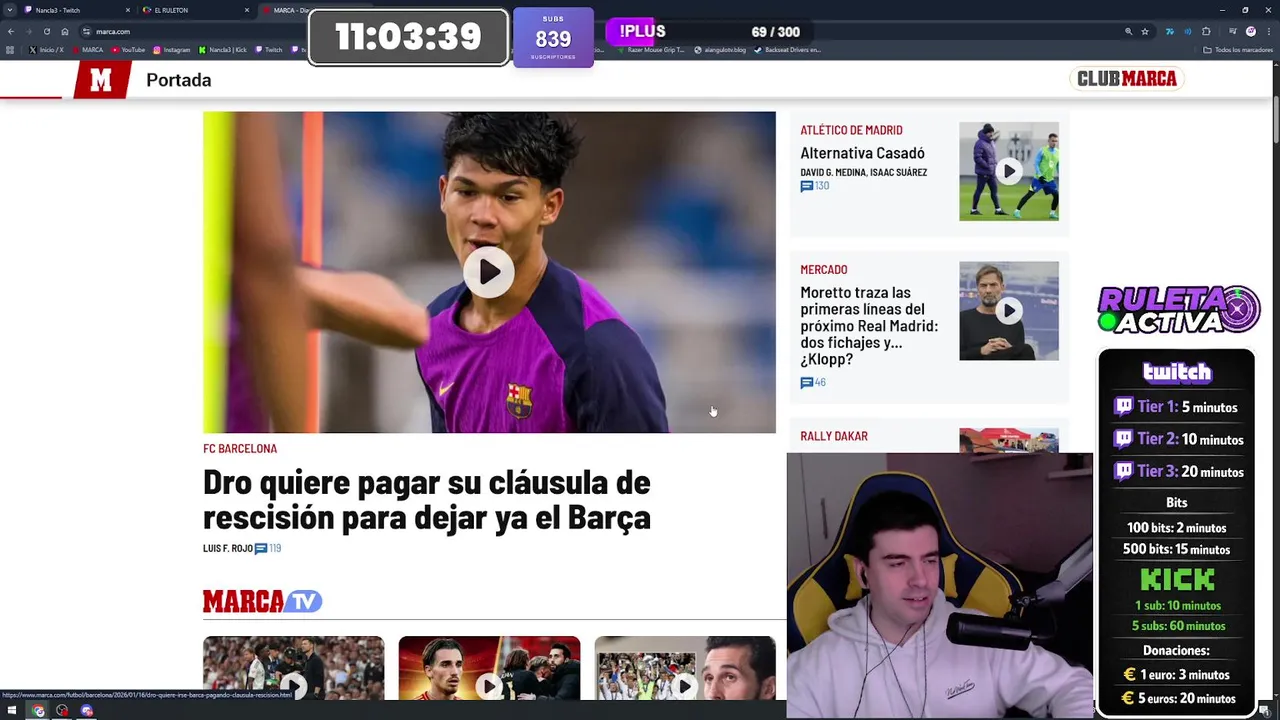Open MARCA bookmark in bookmarks bar

pyautogui.click(x=88, y=49)
